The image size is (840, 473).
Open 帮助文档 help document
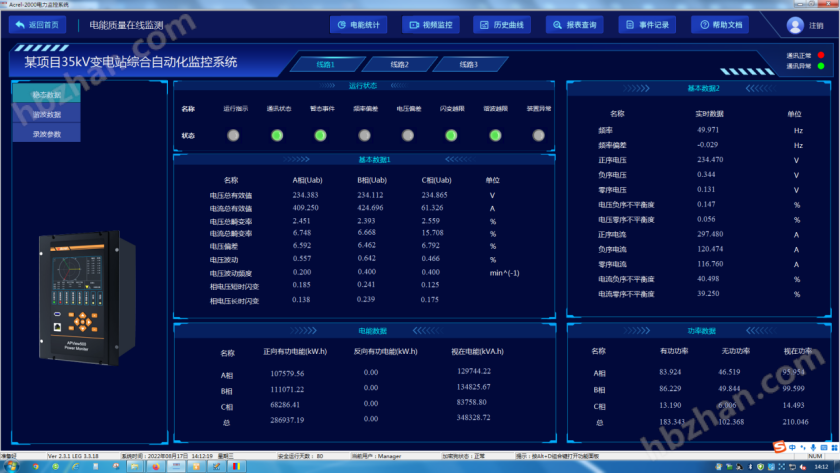(x=719, y=25)
